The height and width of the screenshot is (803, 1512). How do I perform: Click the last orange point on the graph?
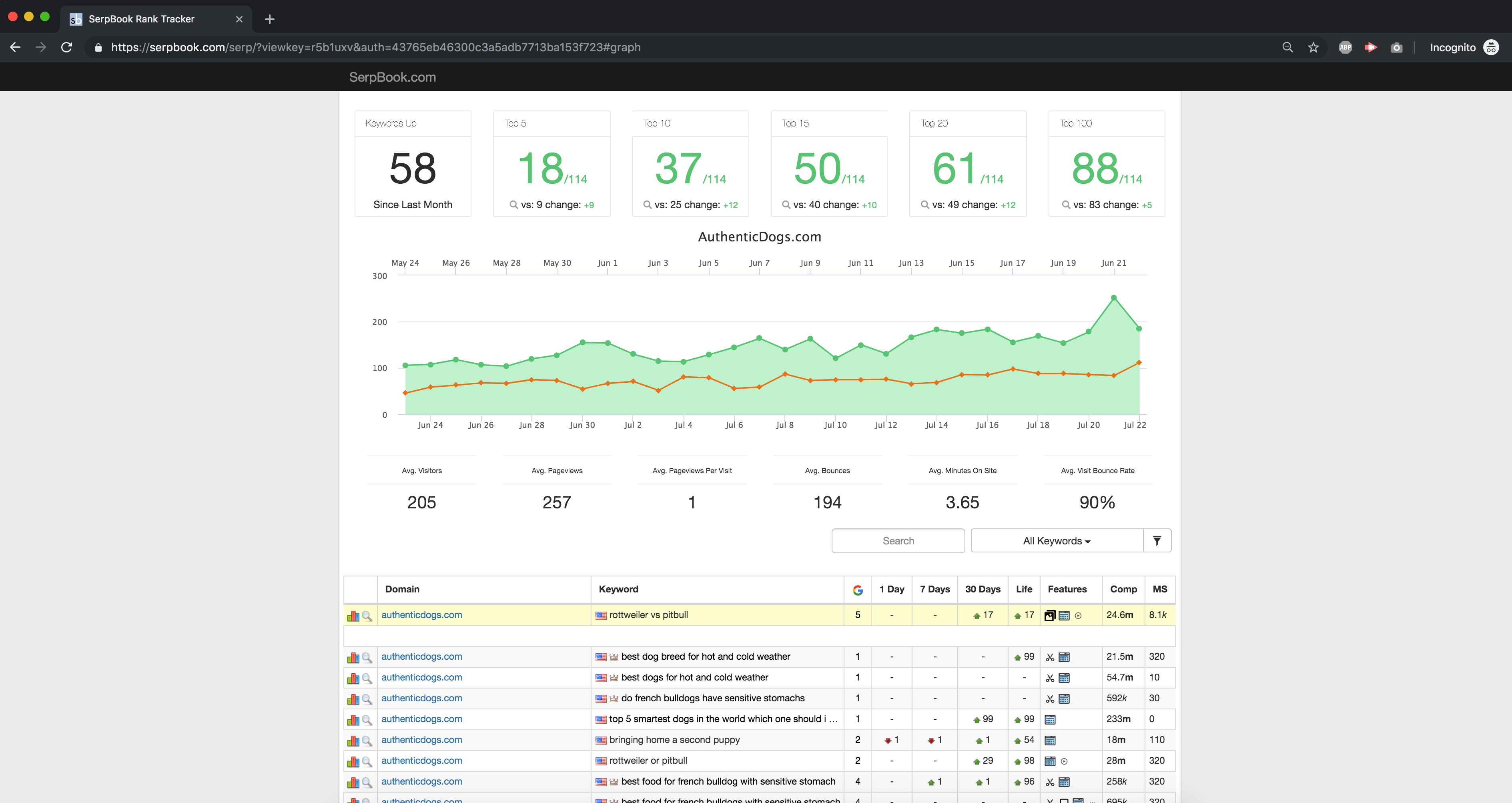(x=1139, y=362)
